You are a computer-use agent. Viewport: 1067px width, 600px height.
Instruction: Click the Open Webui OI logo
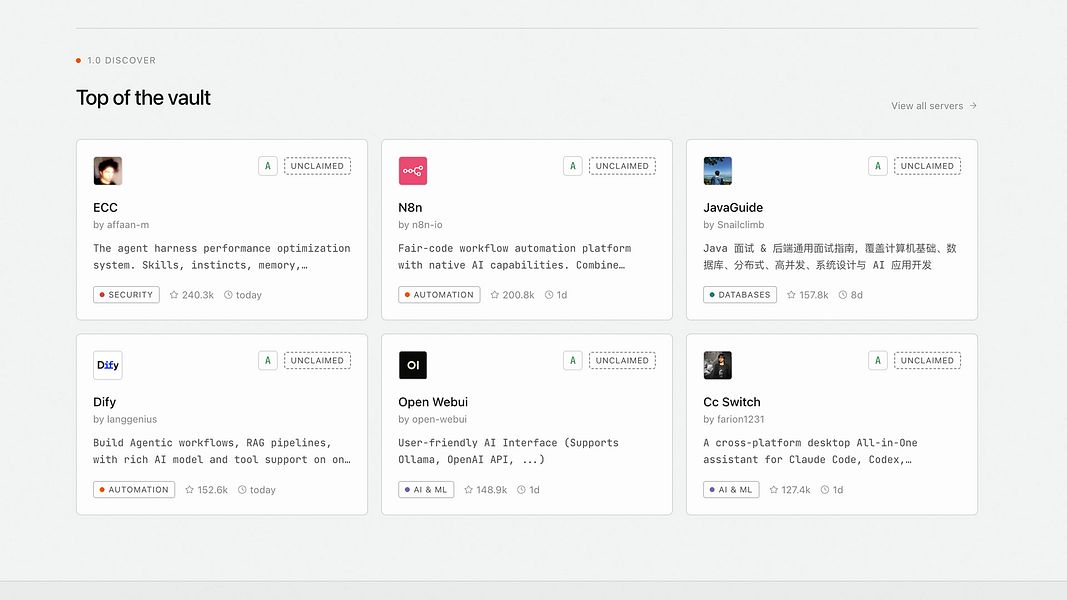click(x=412, y=365)
